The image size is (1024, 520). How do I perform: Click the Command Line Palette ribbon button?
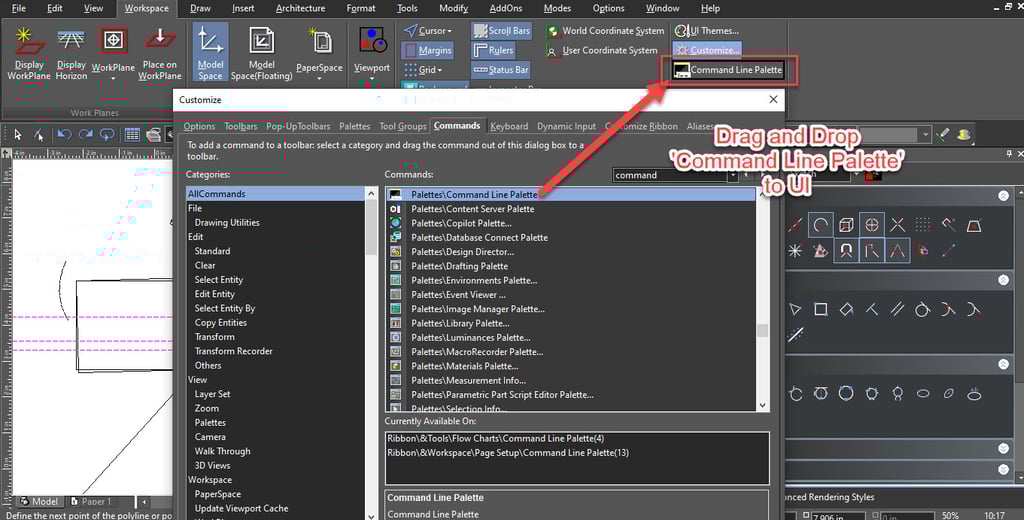click(x=728, y=70)
